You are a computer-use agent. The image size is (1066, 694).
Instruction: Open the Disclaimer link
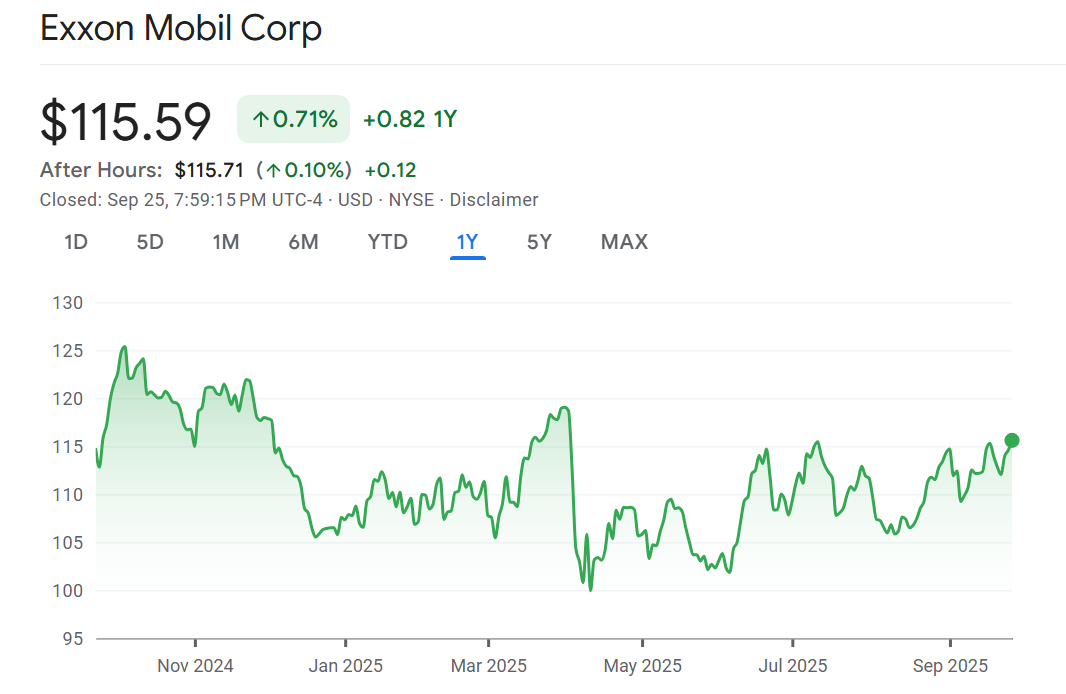click(x=494, y=200)
